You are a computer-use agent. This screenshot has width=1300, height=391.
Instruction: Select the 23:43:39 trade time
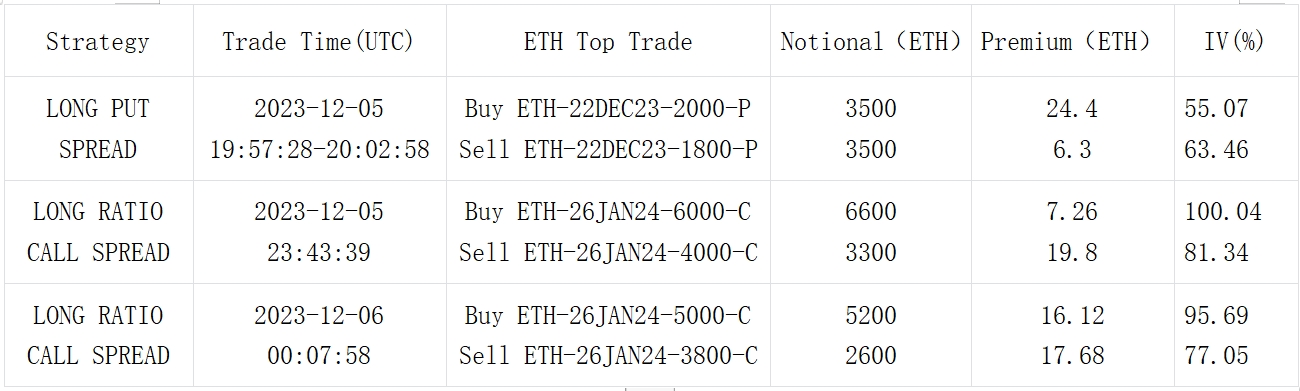coord(319,253)
